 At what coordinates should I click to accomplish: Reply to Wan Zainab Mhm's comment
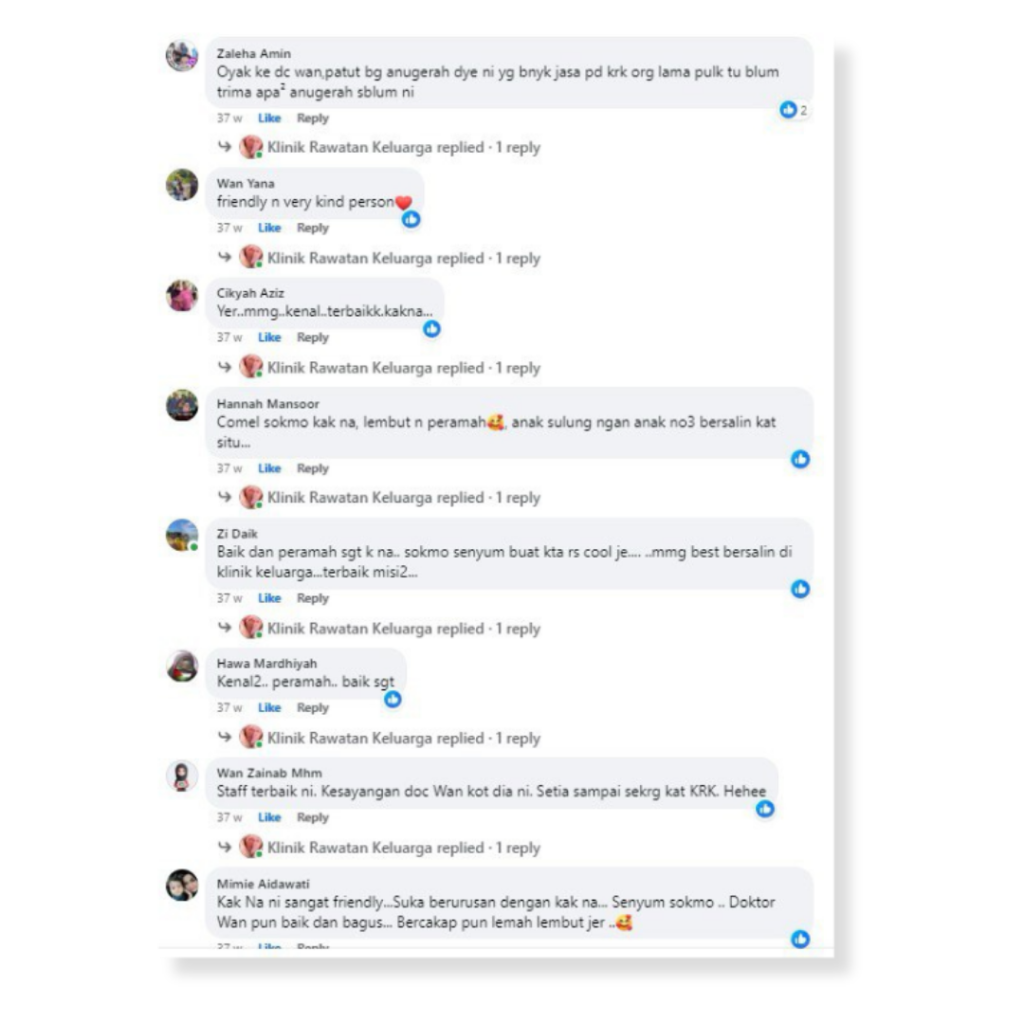[x=313, y=818]
